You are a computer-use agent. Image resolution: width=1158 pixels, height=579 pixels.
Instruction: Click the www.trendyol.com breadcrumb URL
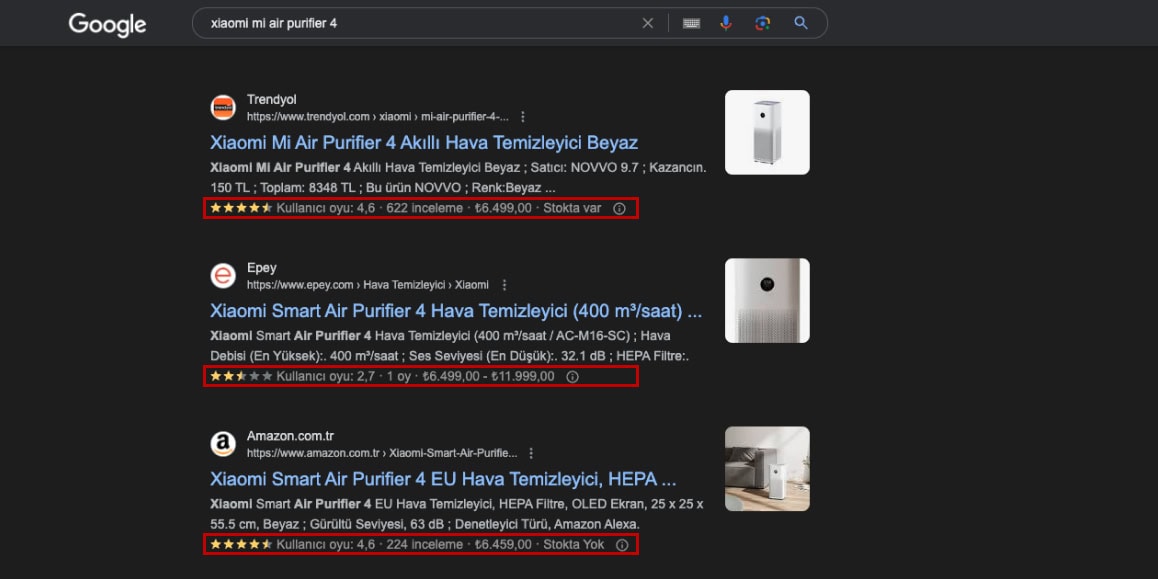377,117
